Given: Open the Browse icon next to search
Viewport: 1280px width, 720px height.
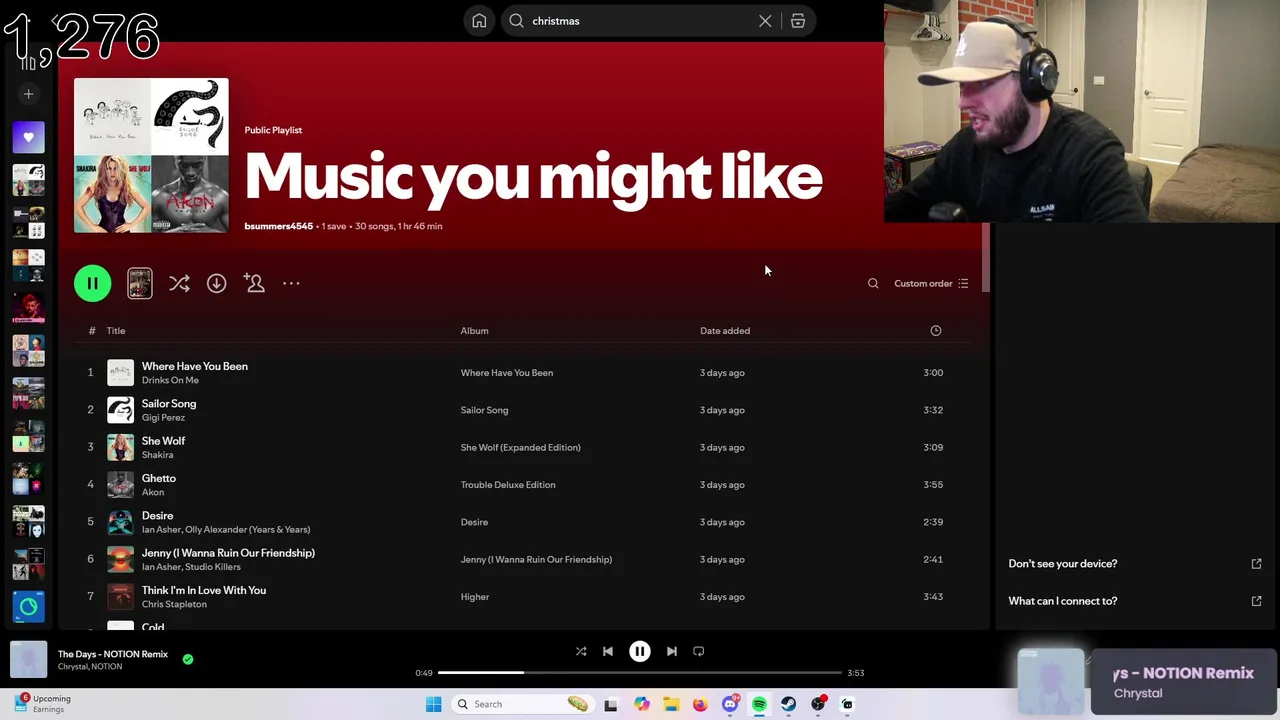Looking at the screenshot, I should pos(798,21).
